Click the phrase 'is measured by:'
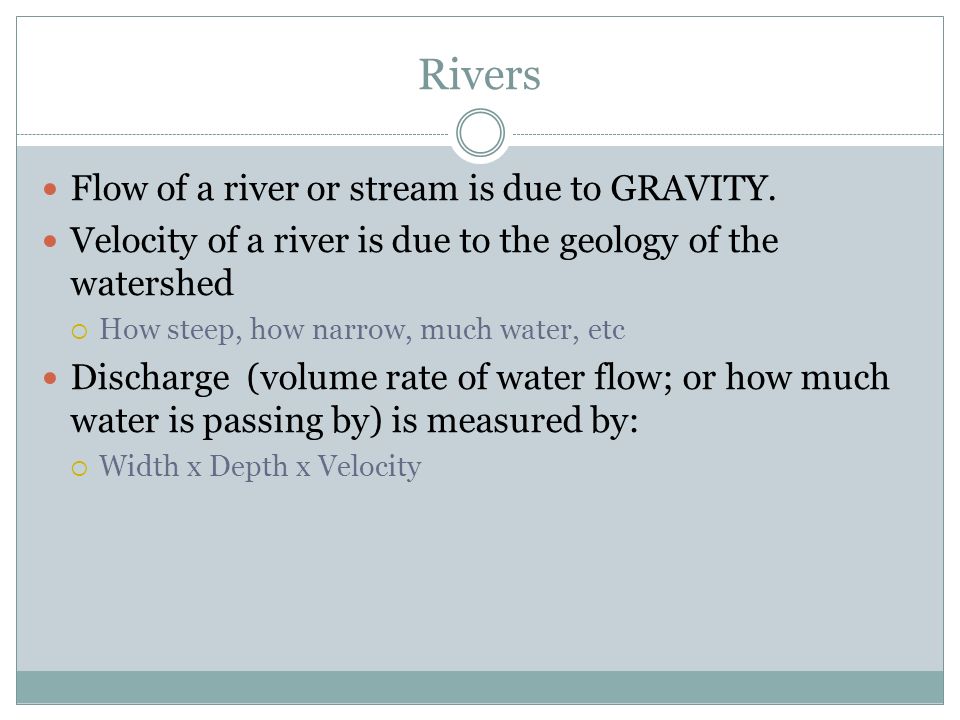 point(514,421)
